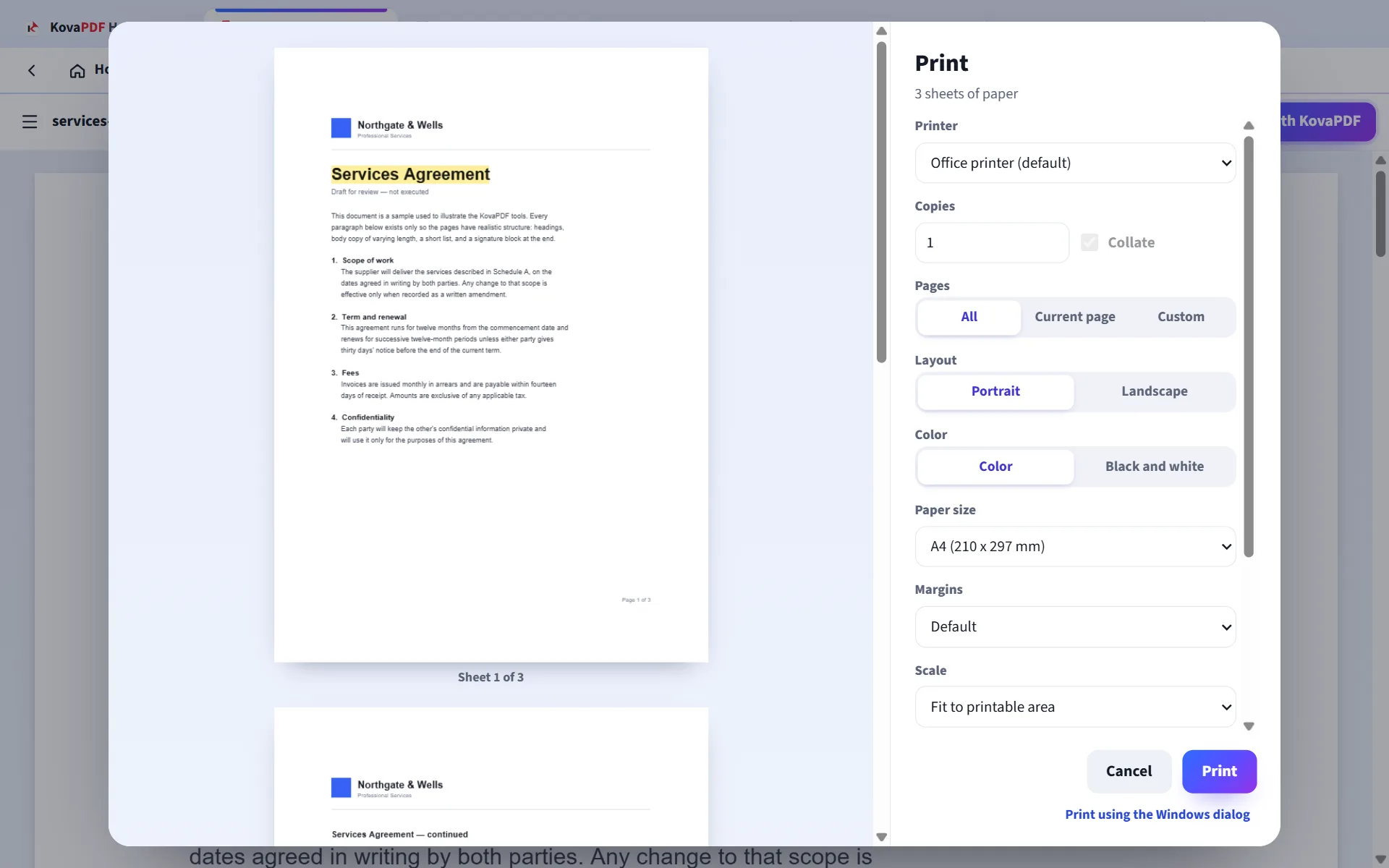Select Current page option
The height and width of the screenshot is (868, 1389).
click(1074, 317)
